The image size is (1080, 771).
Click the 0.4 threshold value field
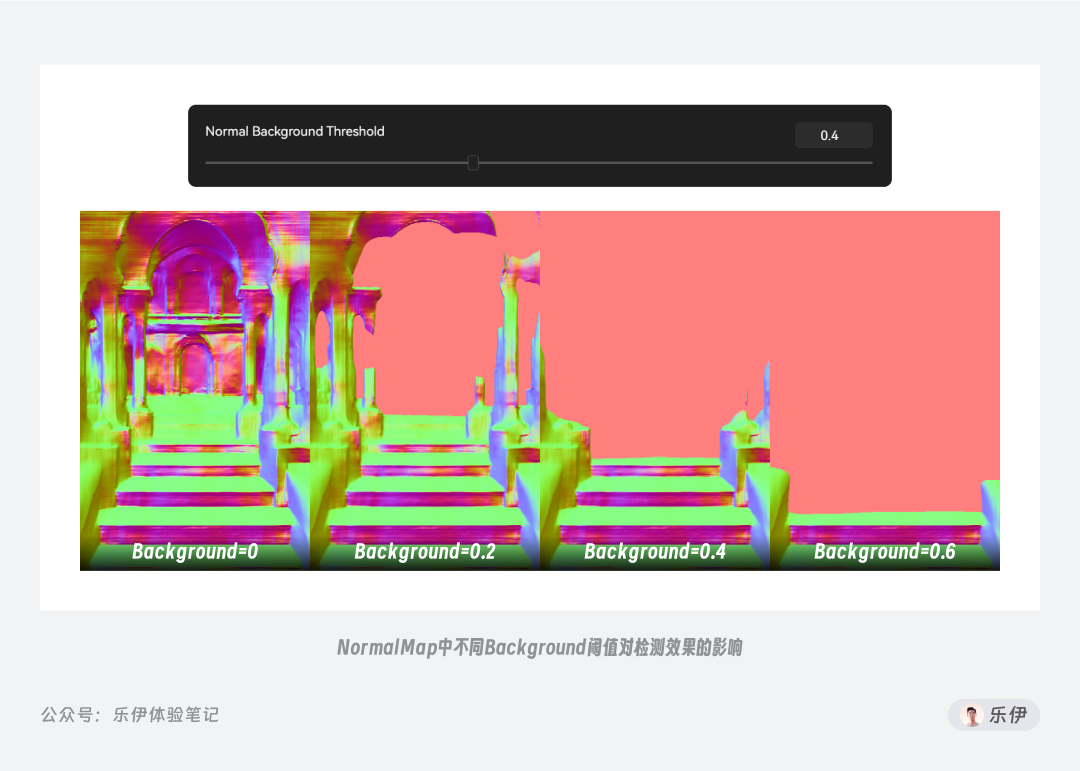833,135
